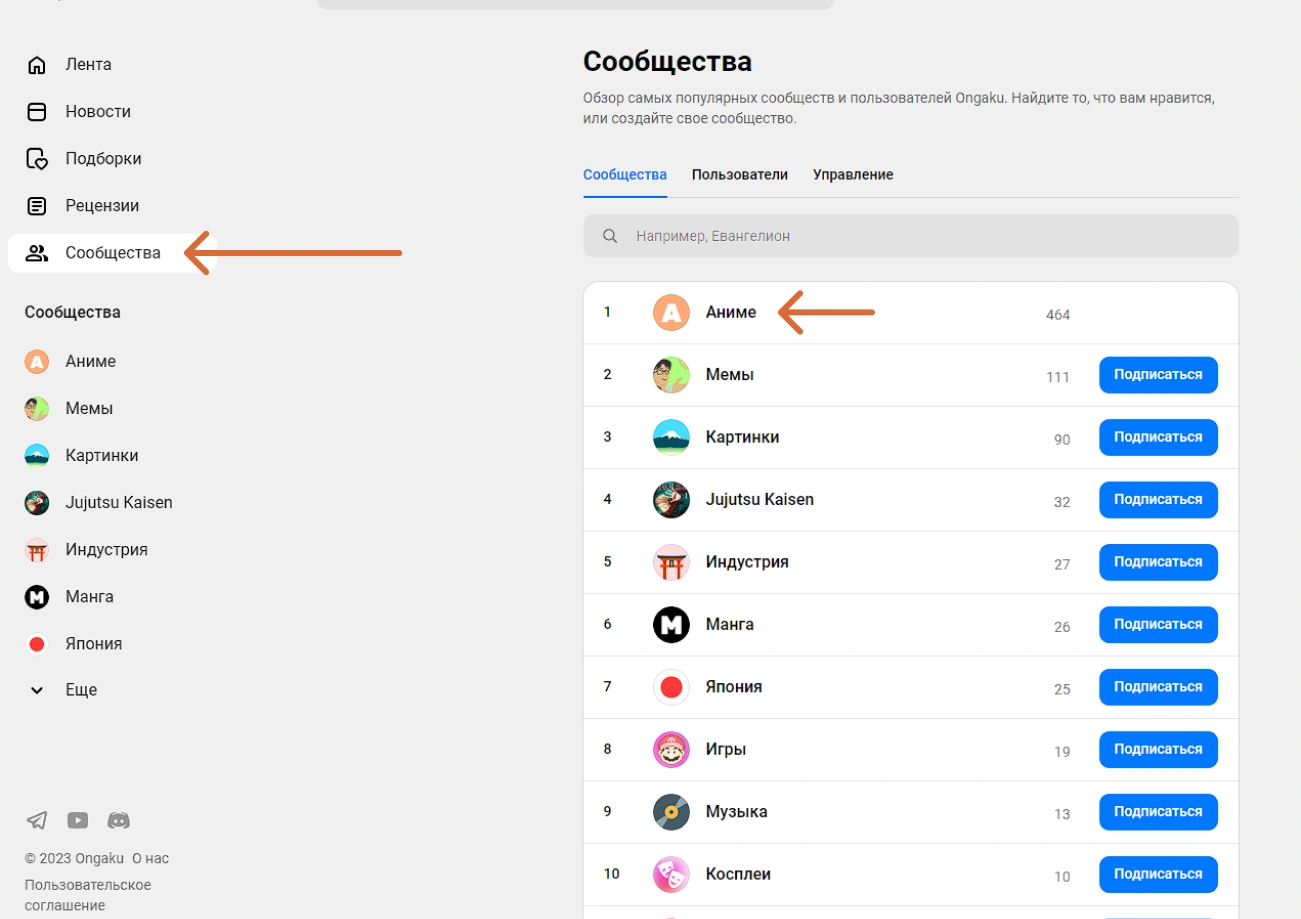Click the Подборки icon in sidebar

pyautogui.click(x=37, y=159)
